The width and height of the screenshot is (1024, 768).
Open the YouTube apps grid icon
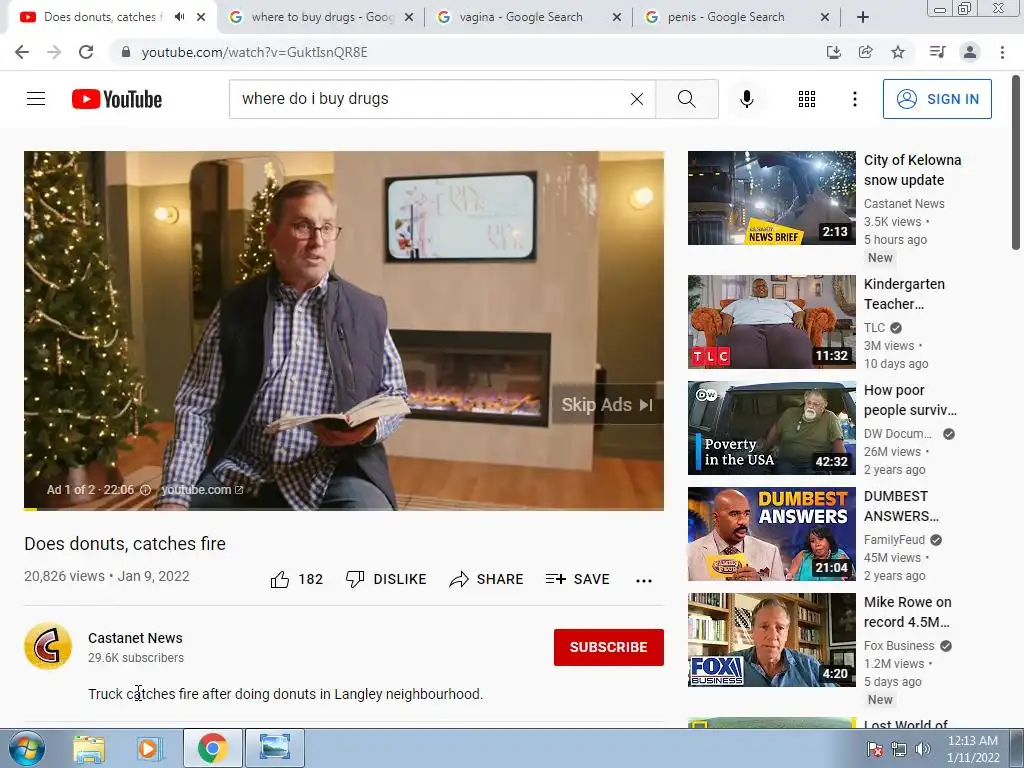click(807, 99)
